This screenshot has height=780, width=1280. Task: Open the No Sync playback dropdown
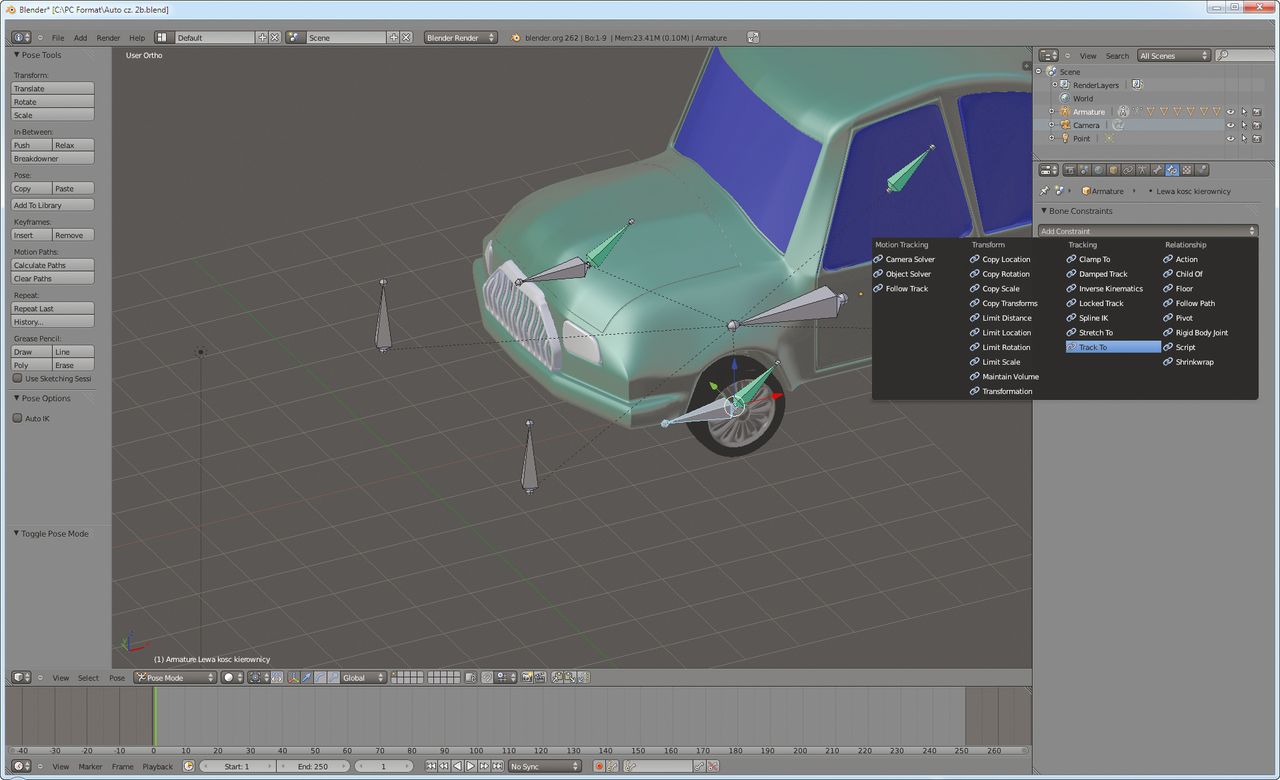tap(545, 766)
